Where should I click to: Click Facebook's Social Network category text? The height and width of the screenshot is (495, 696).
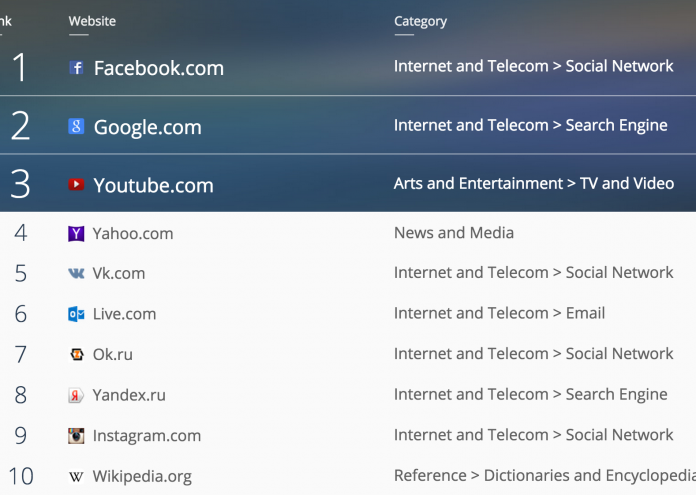point(534,66)
